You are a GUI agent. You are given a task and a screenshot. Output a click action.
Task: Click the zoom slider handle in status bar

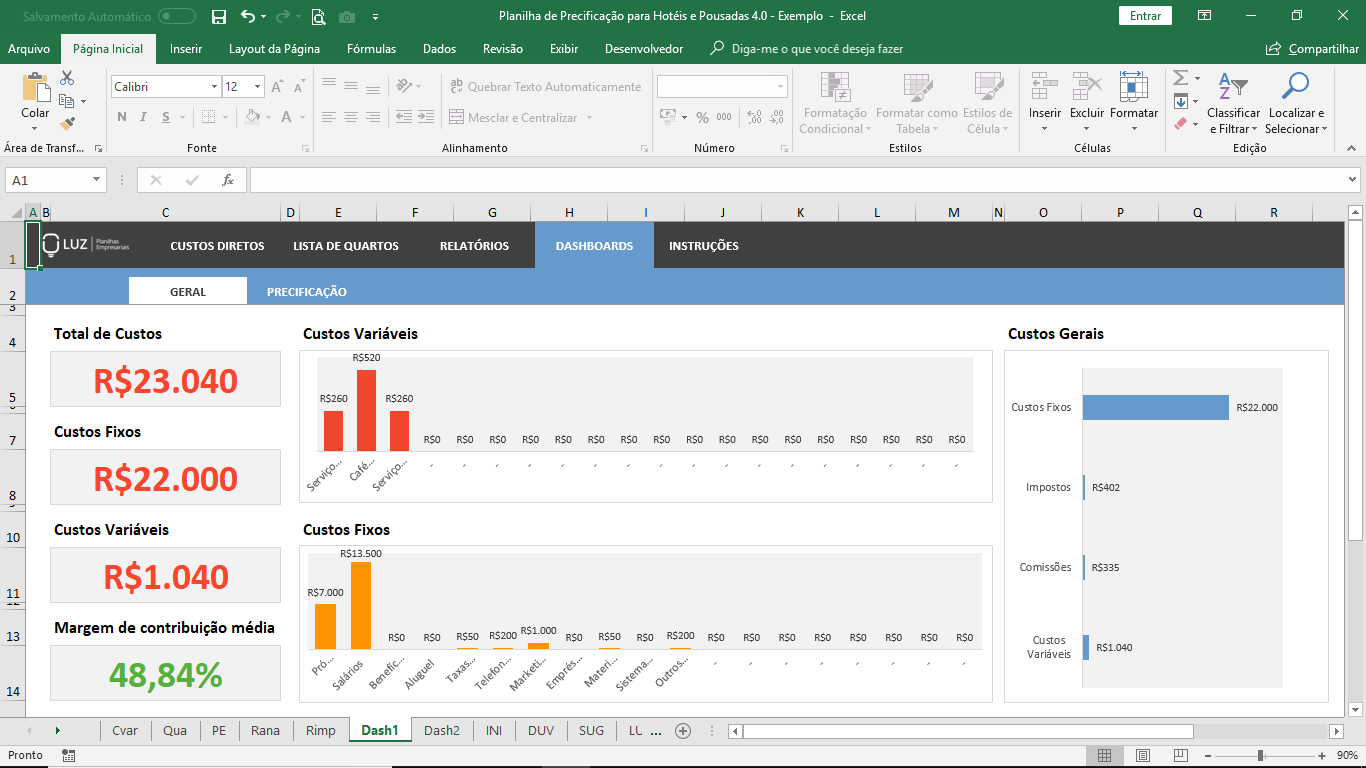coord(1260,755)
